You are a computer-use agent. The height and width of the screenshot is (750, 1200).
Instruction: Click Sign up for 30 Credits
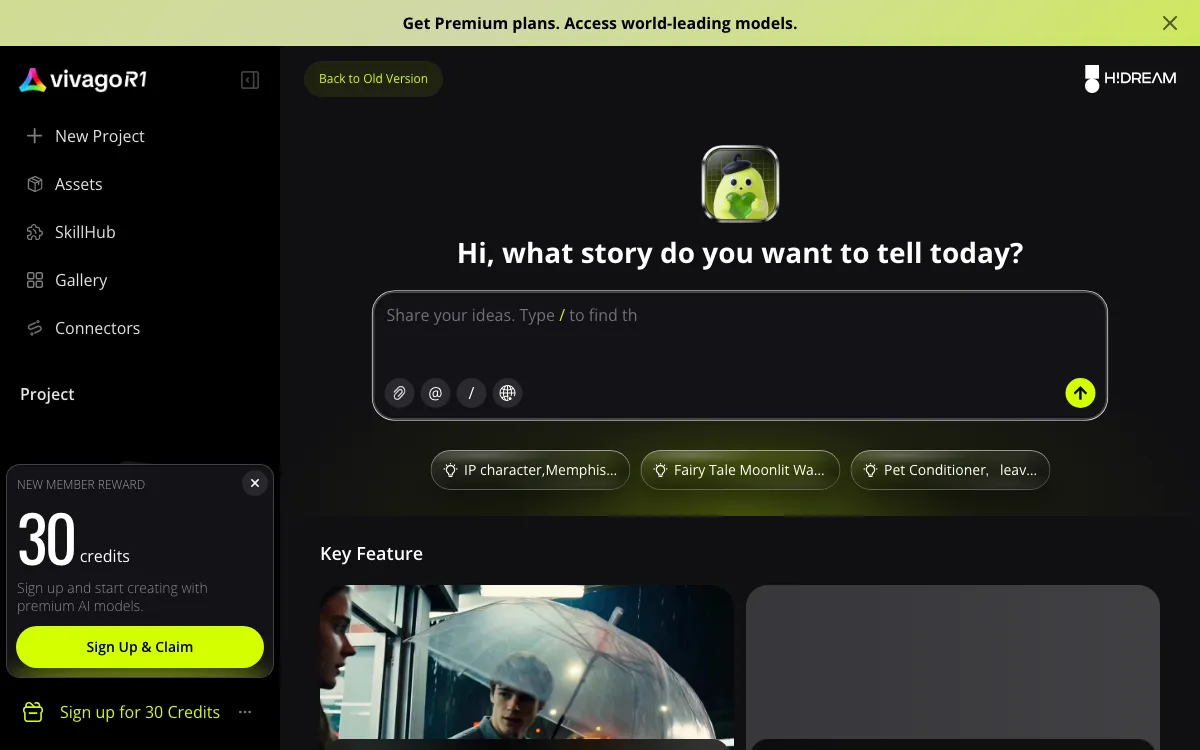click(140, 712)
